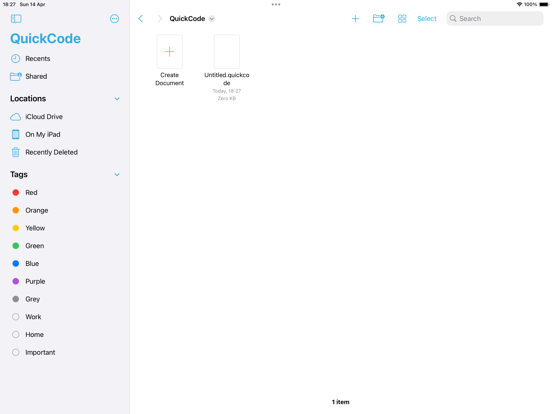Click the iCloud Drive cloud icon
The image size is (552, 414).
point(15,117)
